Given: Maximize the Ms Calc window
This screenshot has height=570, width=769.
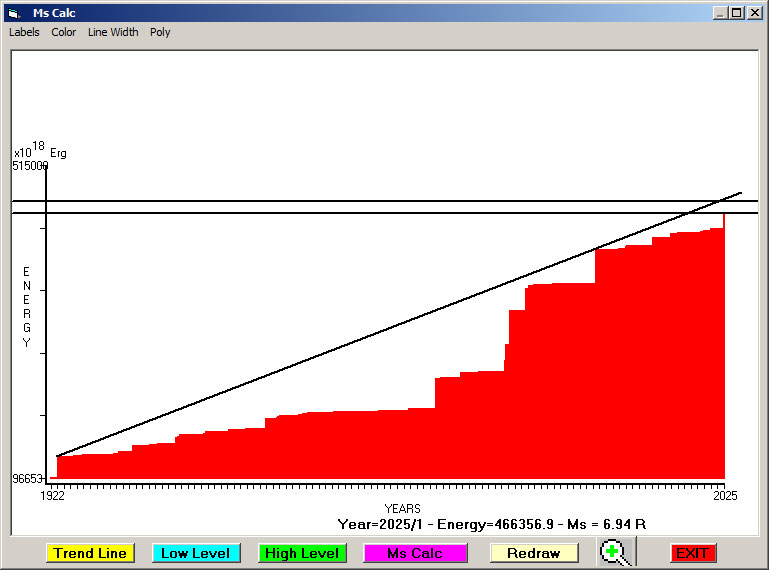Looking at the screenshot, I should (x=737, y=13).
